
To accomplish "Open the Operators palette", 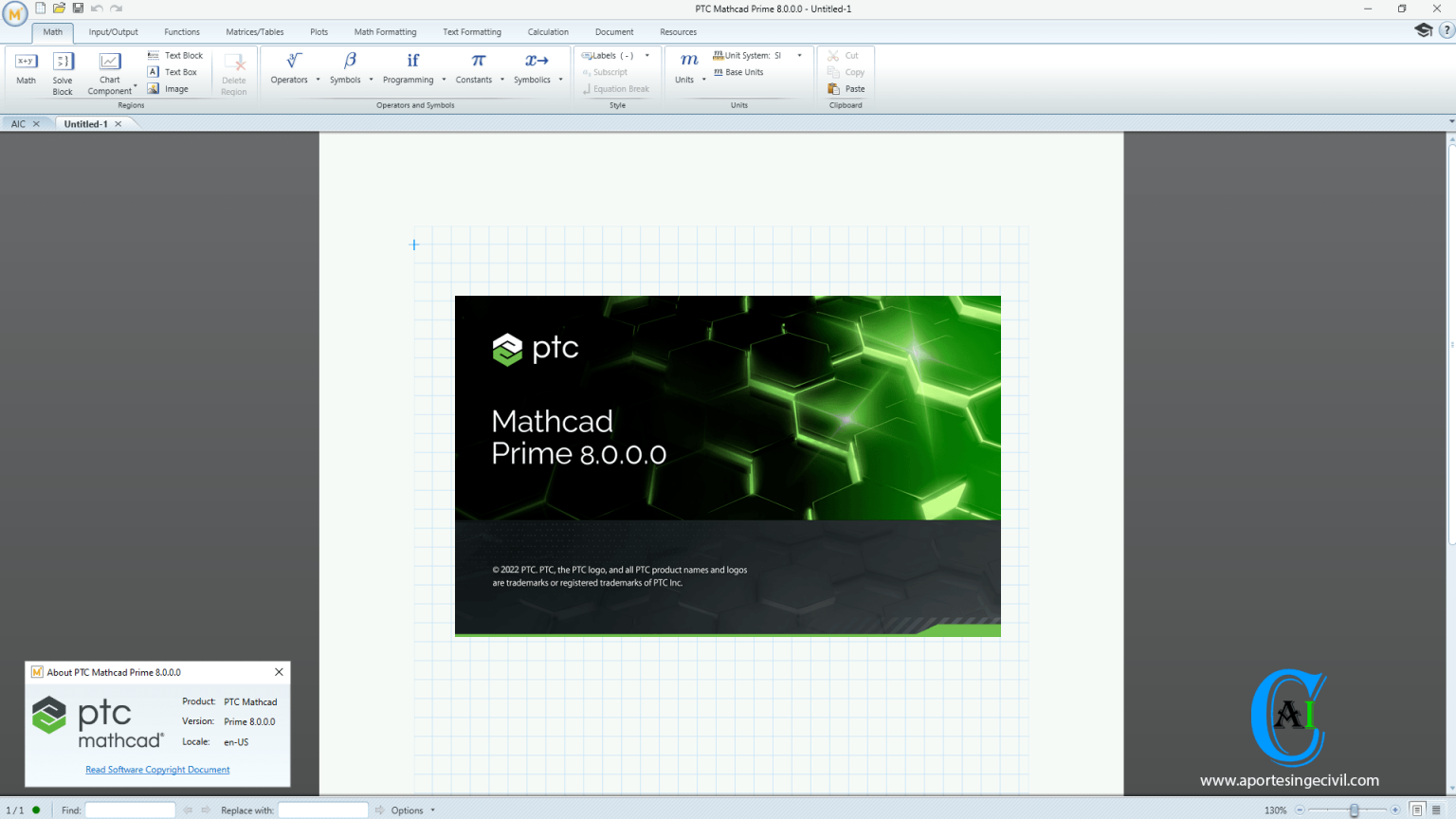I will [289, 66].
